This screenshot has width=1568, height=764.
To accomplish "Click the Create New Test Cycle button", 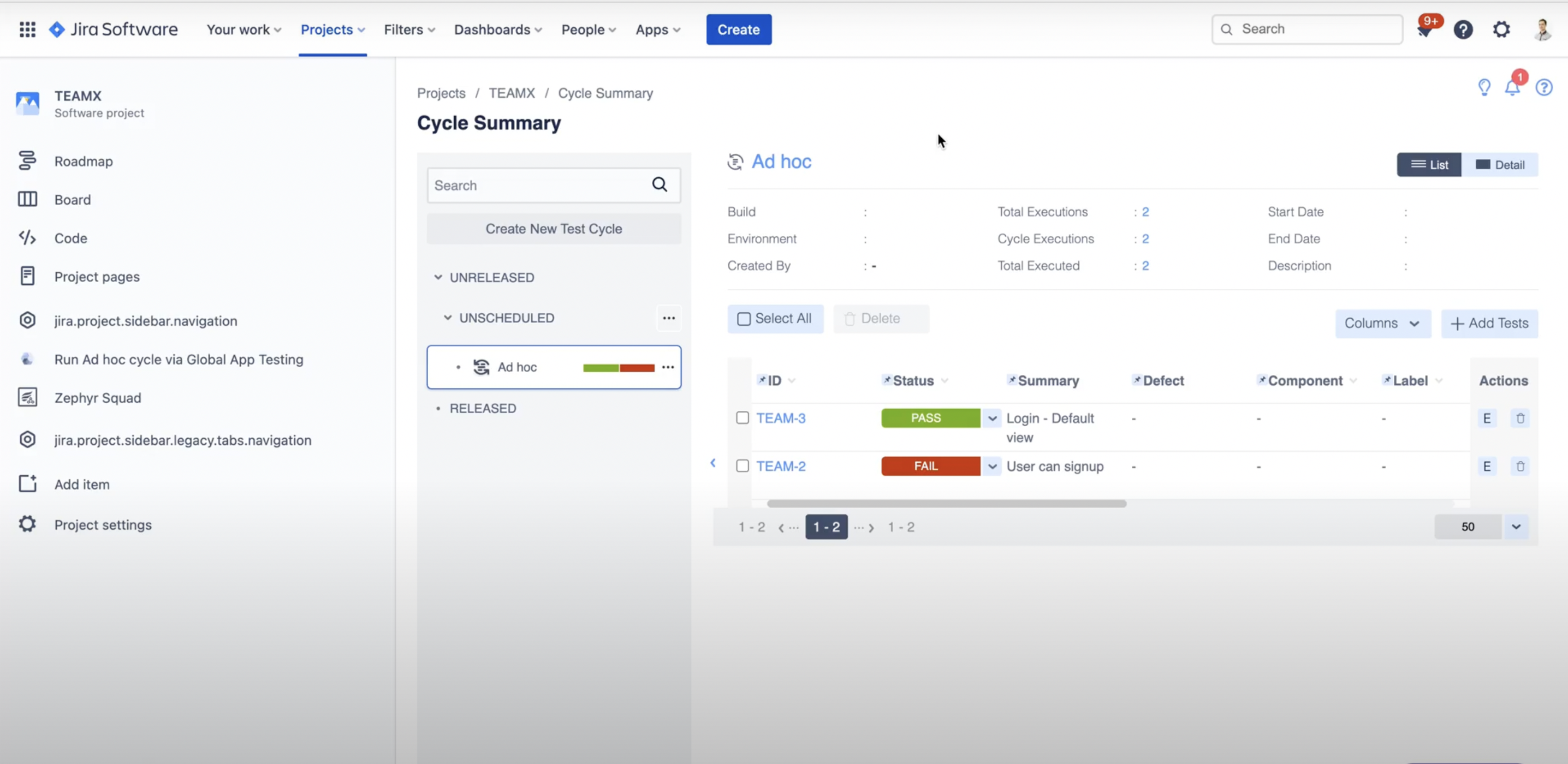I will (553, 229).
